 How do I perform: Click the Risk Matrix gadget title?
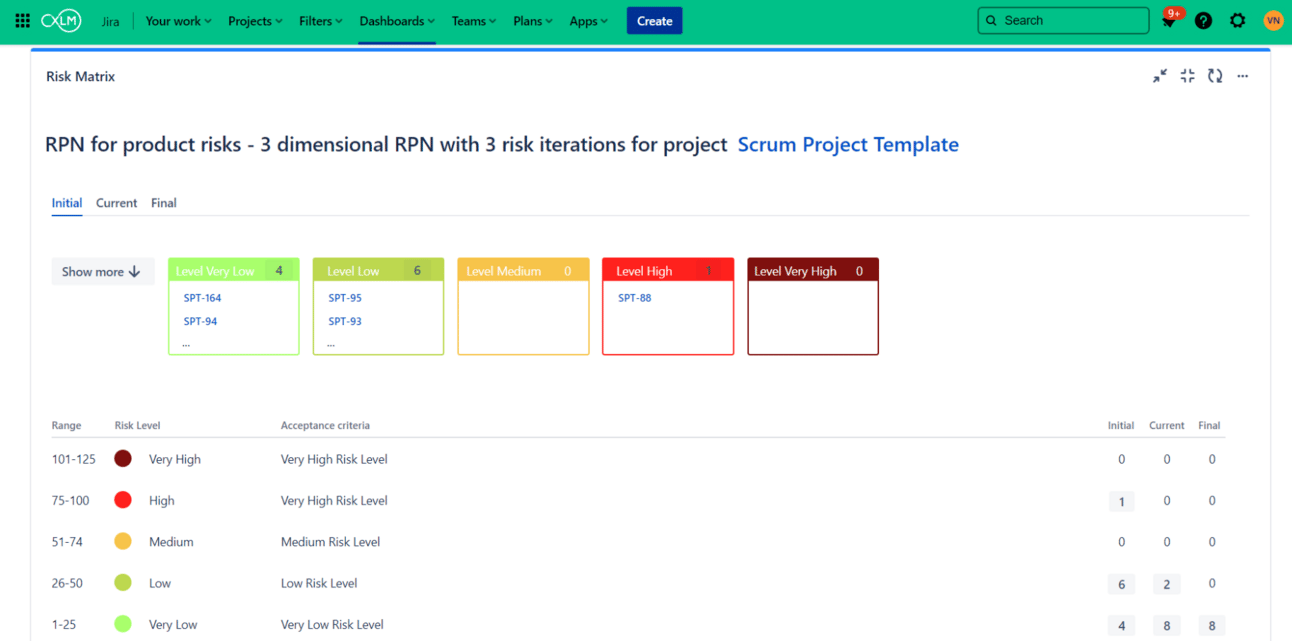click(81, 76)
